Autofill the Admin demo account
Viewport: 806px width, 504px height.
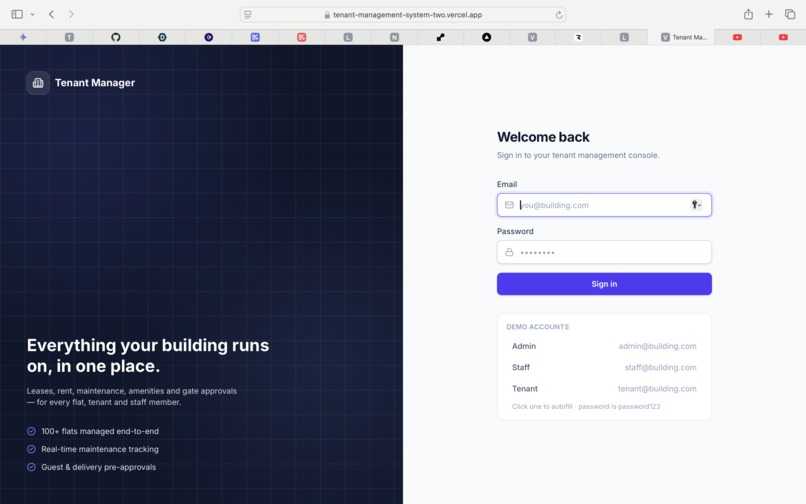click(x=604, y=346)
